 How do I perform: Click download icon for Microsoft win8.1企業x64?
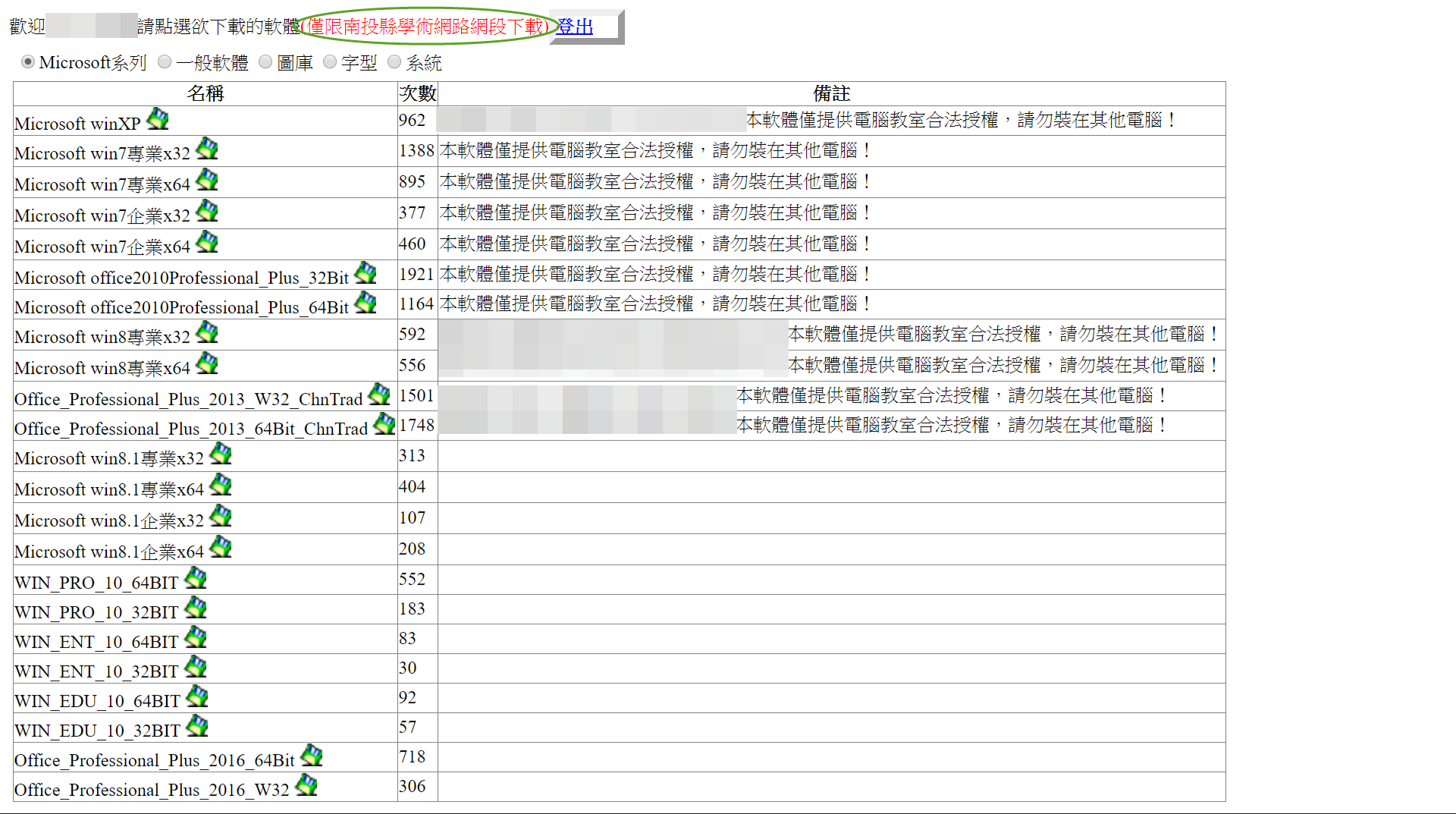click(x=221, y=546)
